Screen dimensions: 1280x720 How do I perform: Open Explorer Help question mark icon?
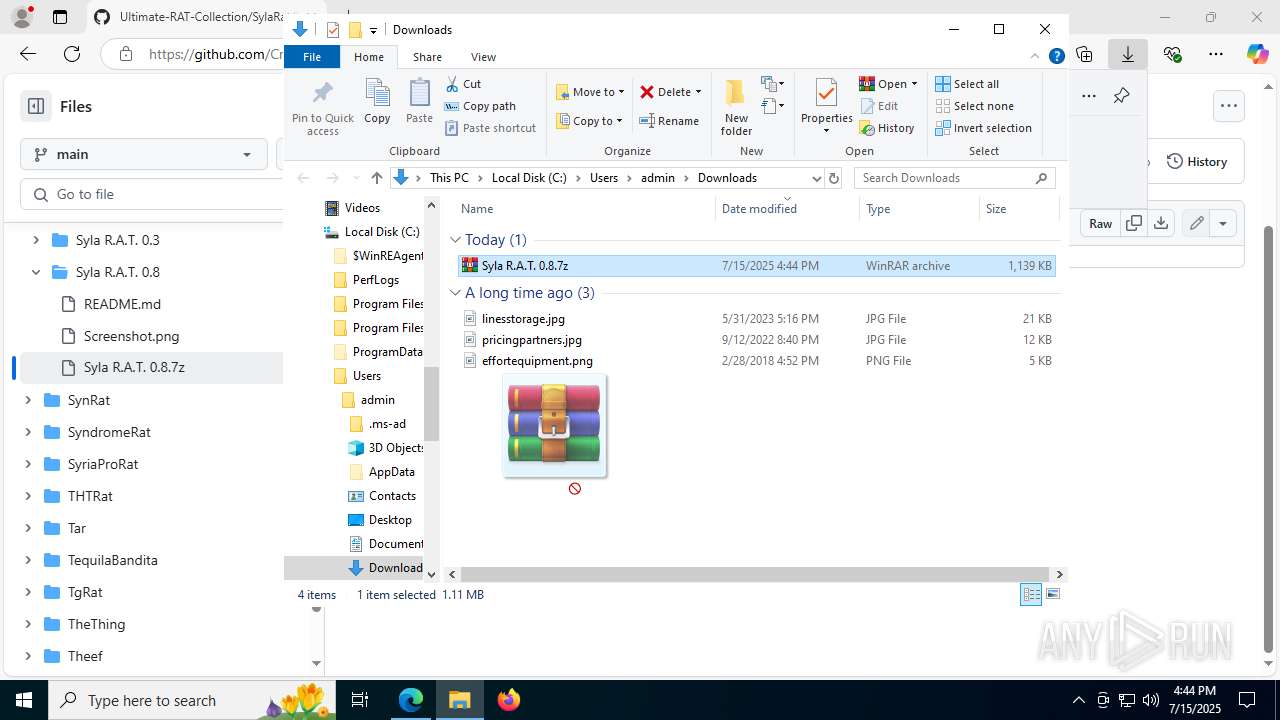click(1056, 57)
